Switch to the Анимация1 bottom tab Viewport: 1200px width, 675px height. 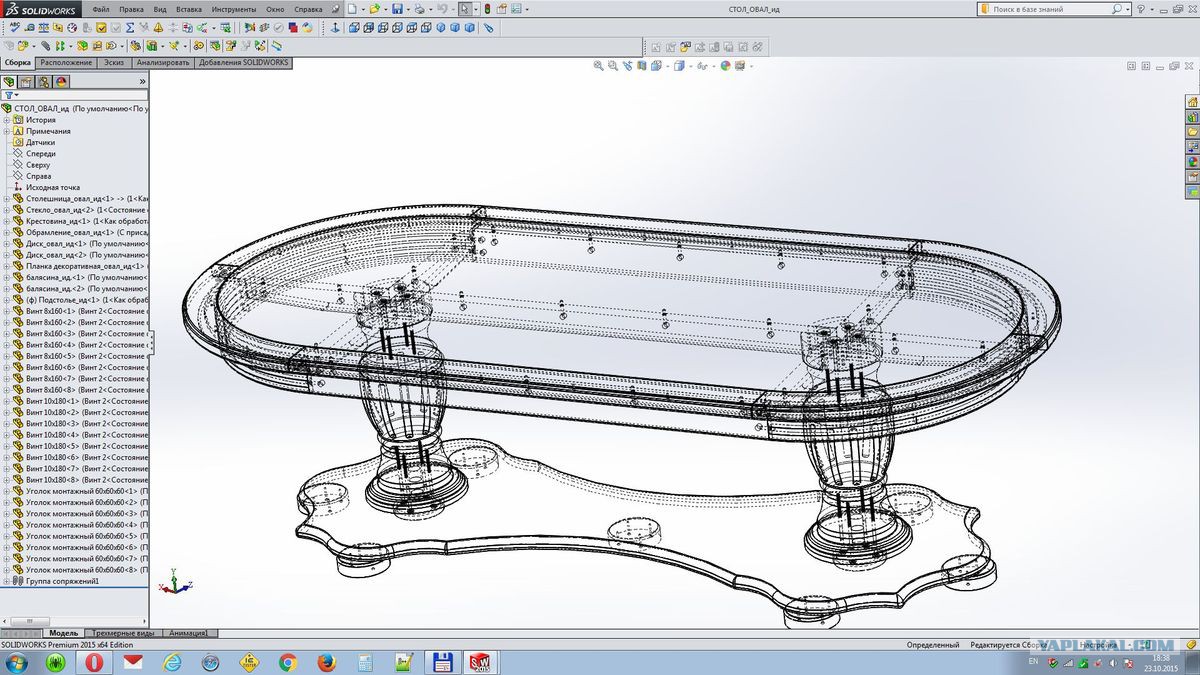click(x=189, y=633)
